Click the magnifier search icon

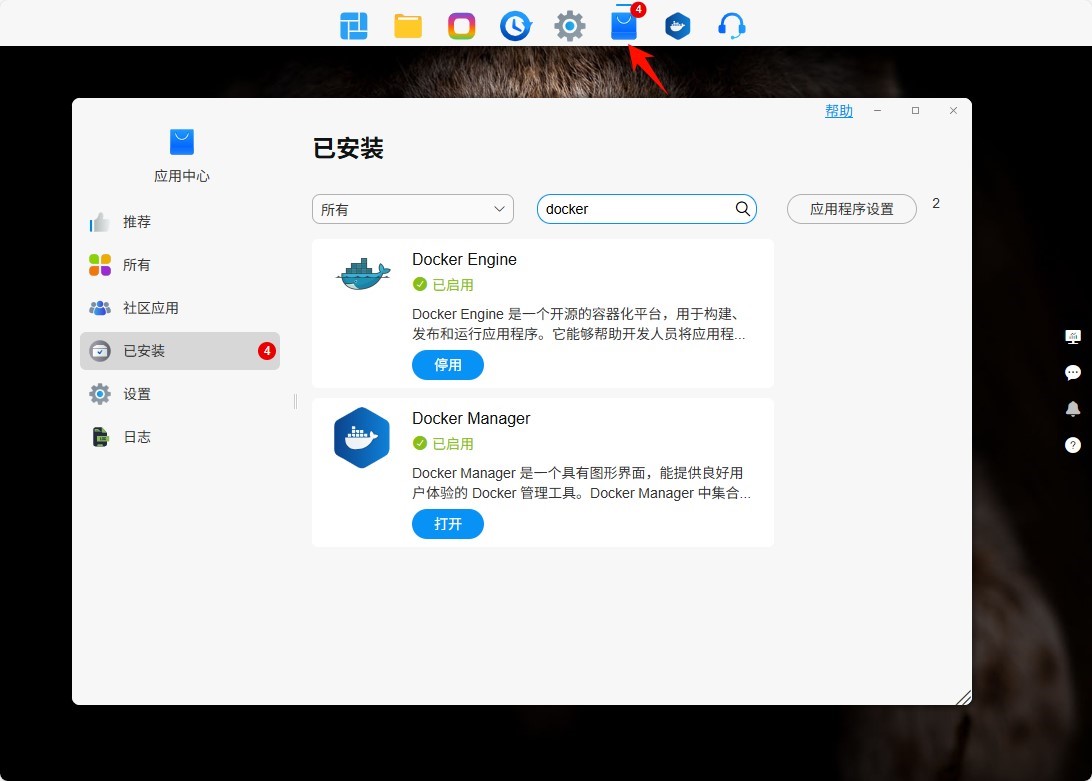pyautogui.click(x=743, y=209)
